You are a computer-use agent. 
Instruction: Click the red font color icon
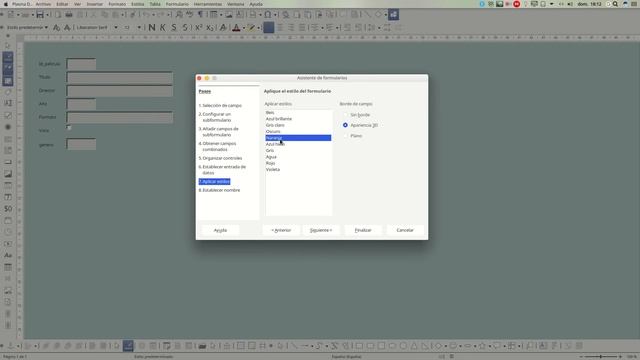click(236, 28)
